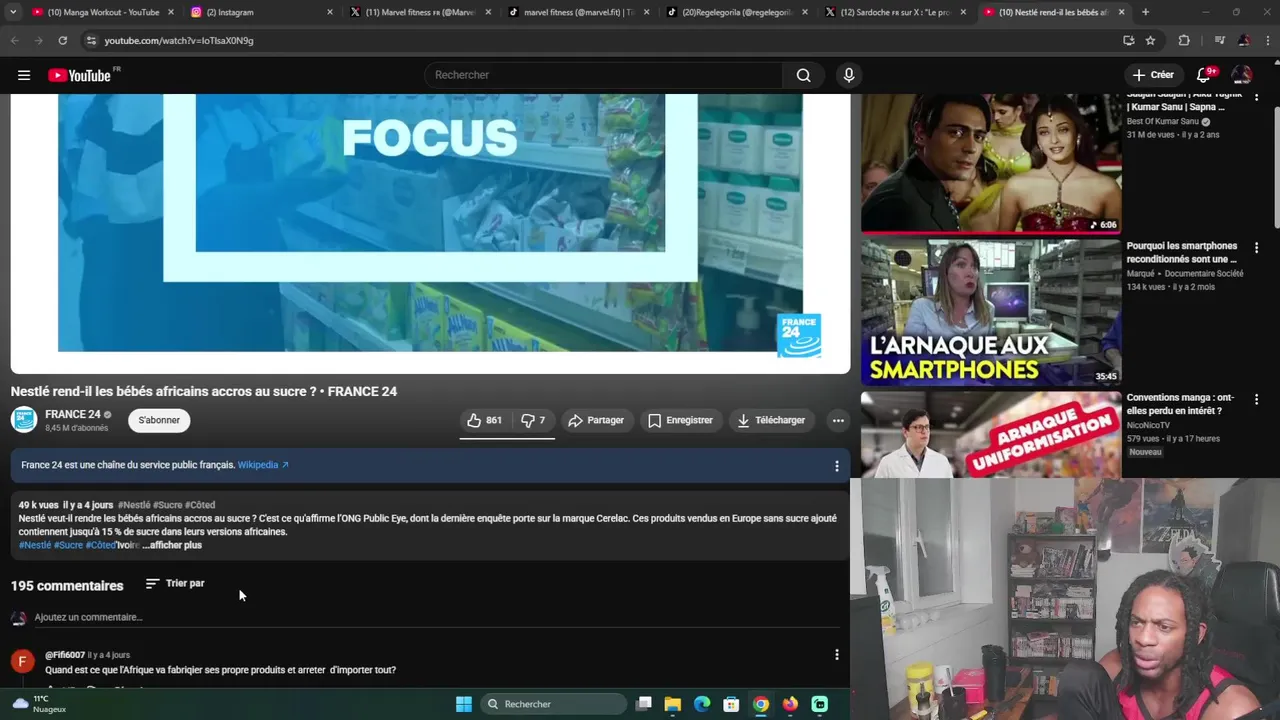
Task: Open the account avatar menu
Action: (x=1242, y=75)
